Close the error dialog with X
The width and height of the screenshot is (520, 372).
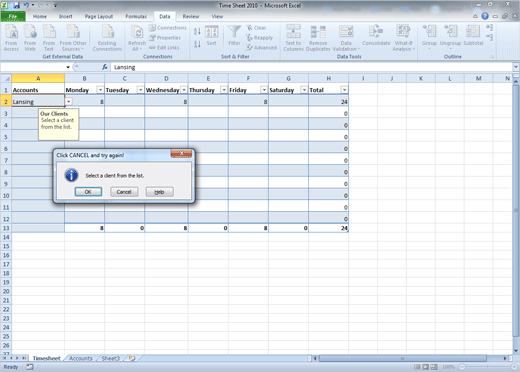click(x=181, y=153)
